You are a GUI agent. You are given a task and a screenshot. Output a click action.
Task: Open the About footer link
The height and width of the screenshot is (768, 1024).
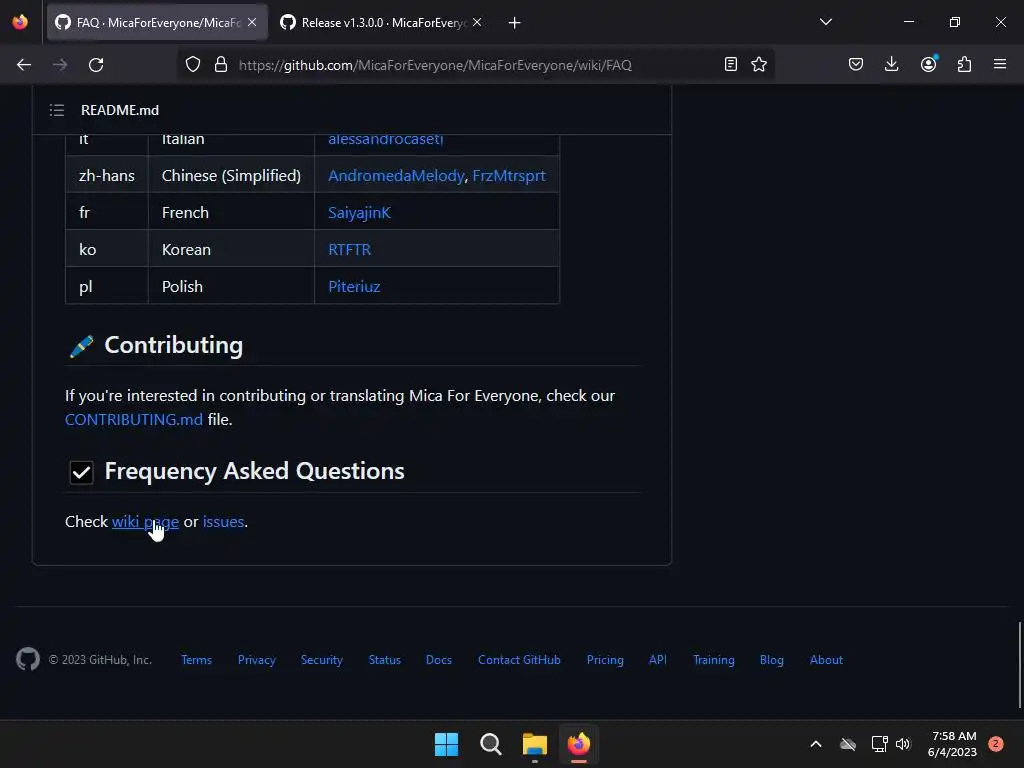click(x=826, y=660)
